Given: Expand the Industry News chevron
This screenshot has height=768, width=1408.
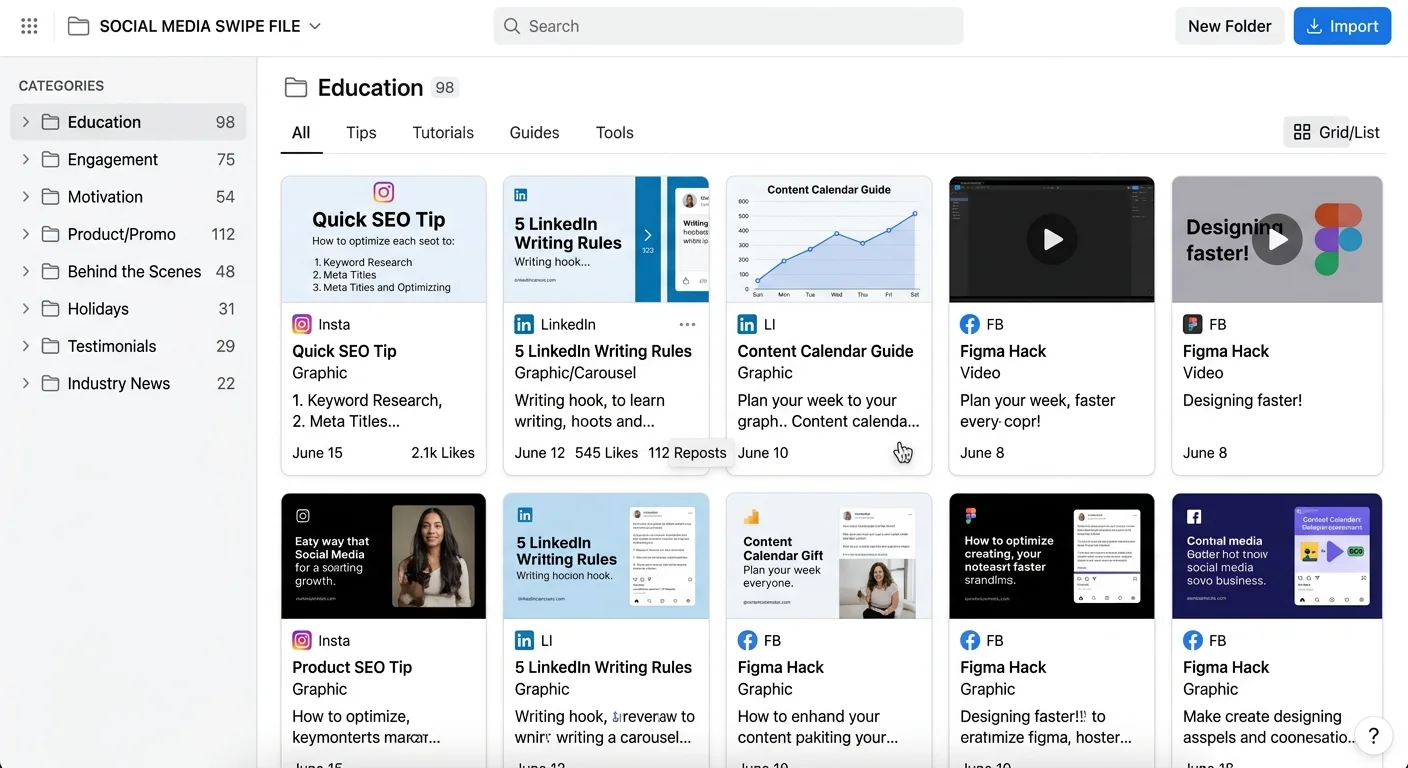Looking at the screenshot, I should click(26, 383).
